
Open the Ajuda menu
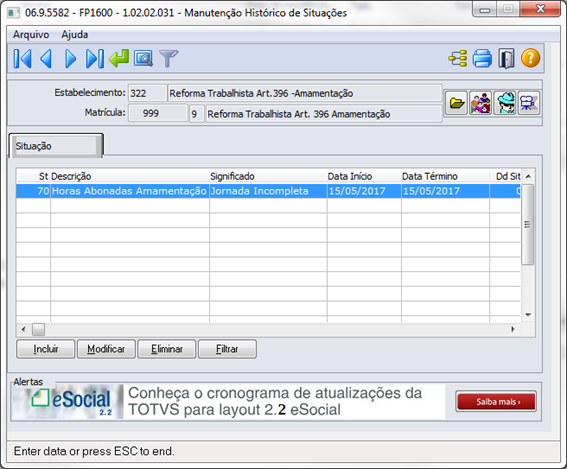74,35
